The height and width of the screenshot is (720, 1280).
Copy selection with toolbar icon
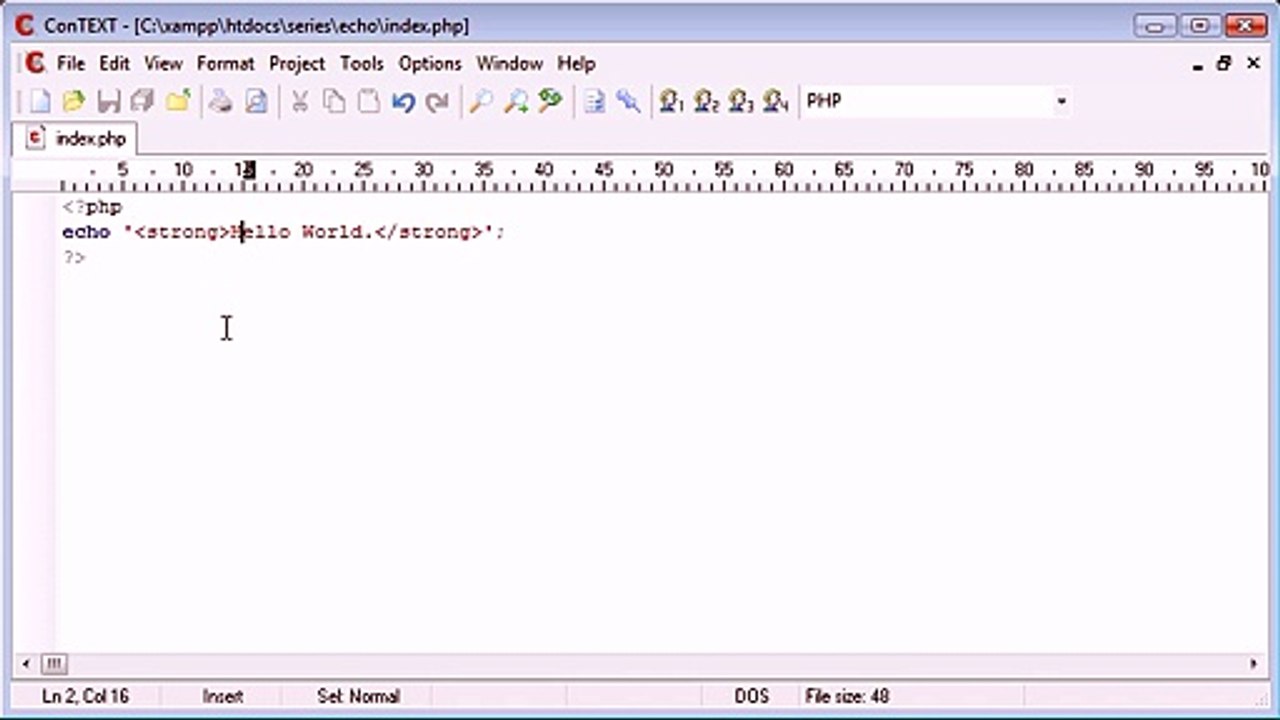[334, 101]
